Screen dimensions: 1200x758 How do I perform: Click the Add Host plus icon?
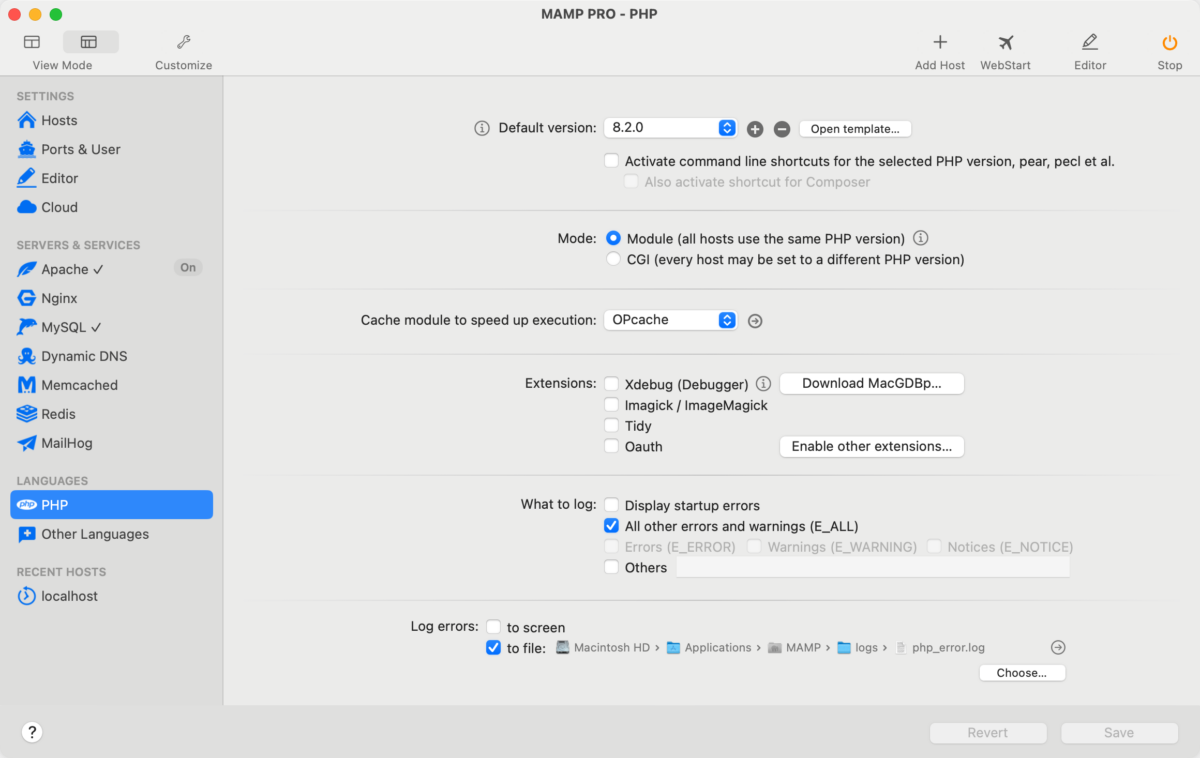point(940,42)
